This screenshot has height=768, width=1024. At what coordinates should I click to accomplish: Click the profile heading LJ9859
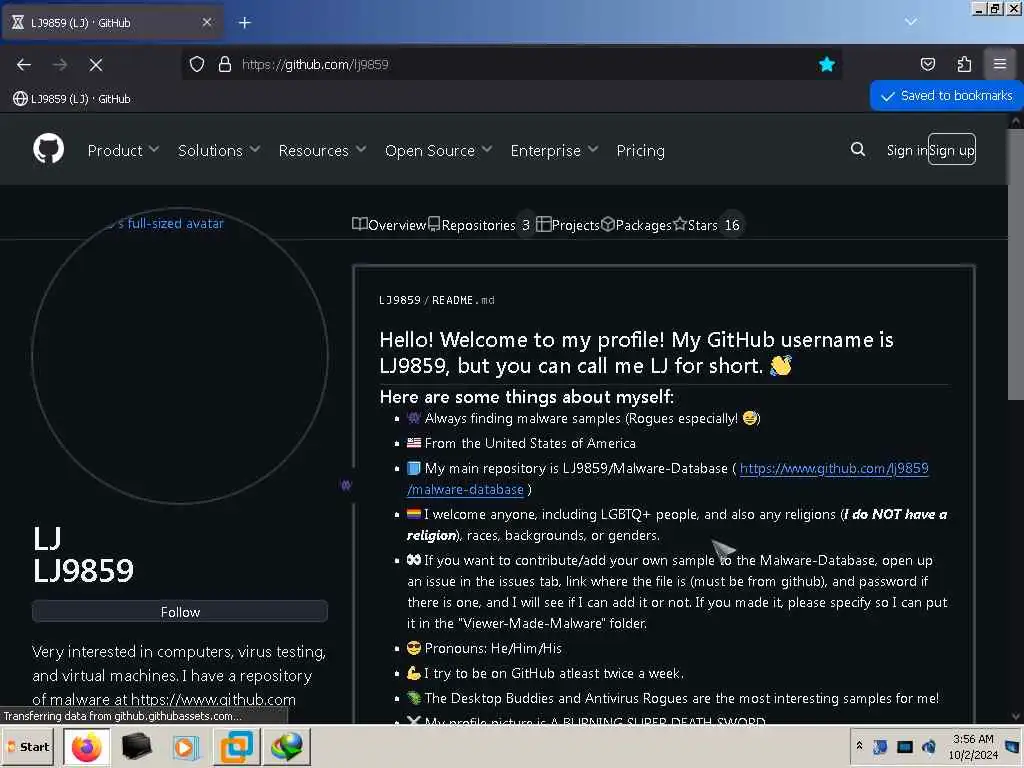pos(83,570)
